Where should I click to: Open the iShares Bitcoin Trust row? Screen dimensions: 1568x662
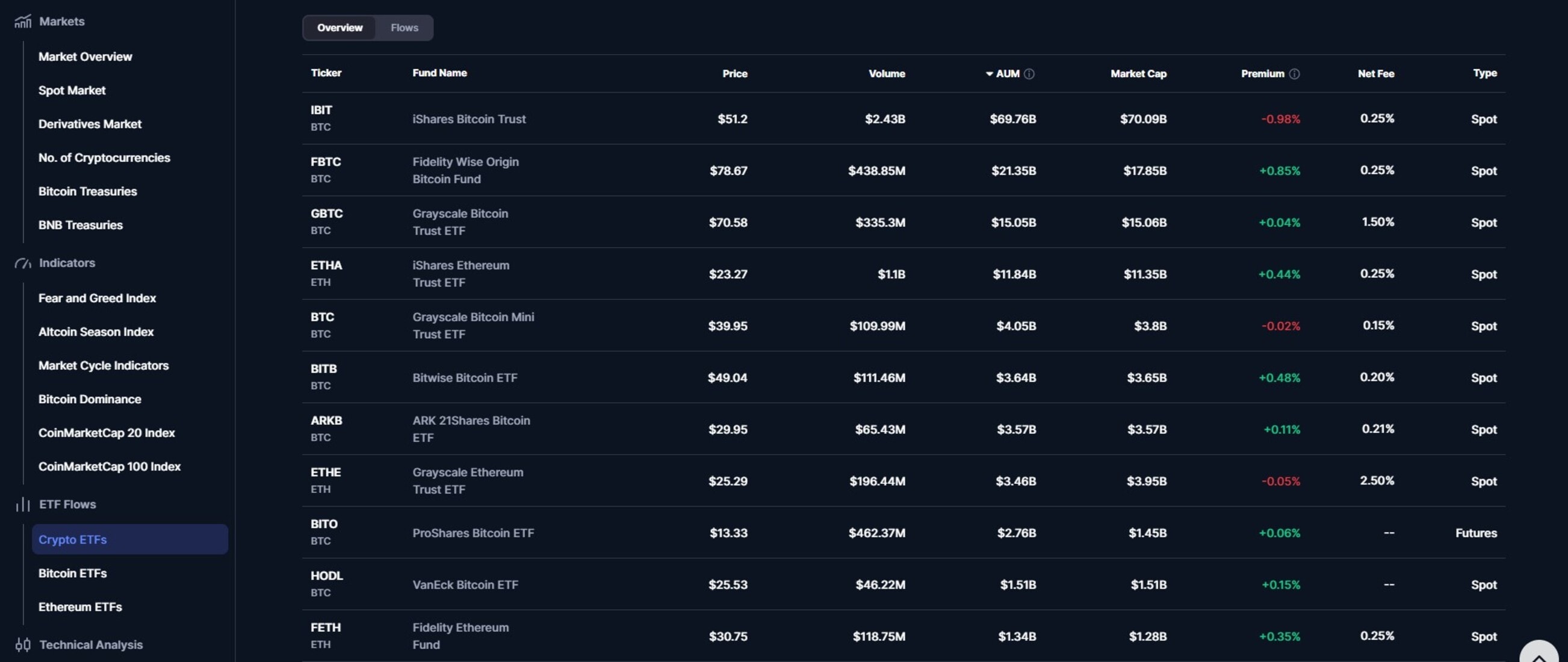tap(469, 119)
